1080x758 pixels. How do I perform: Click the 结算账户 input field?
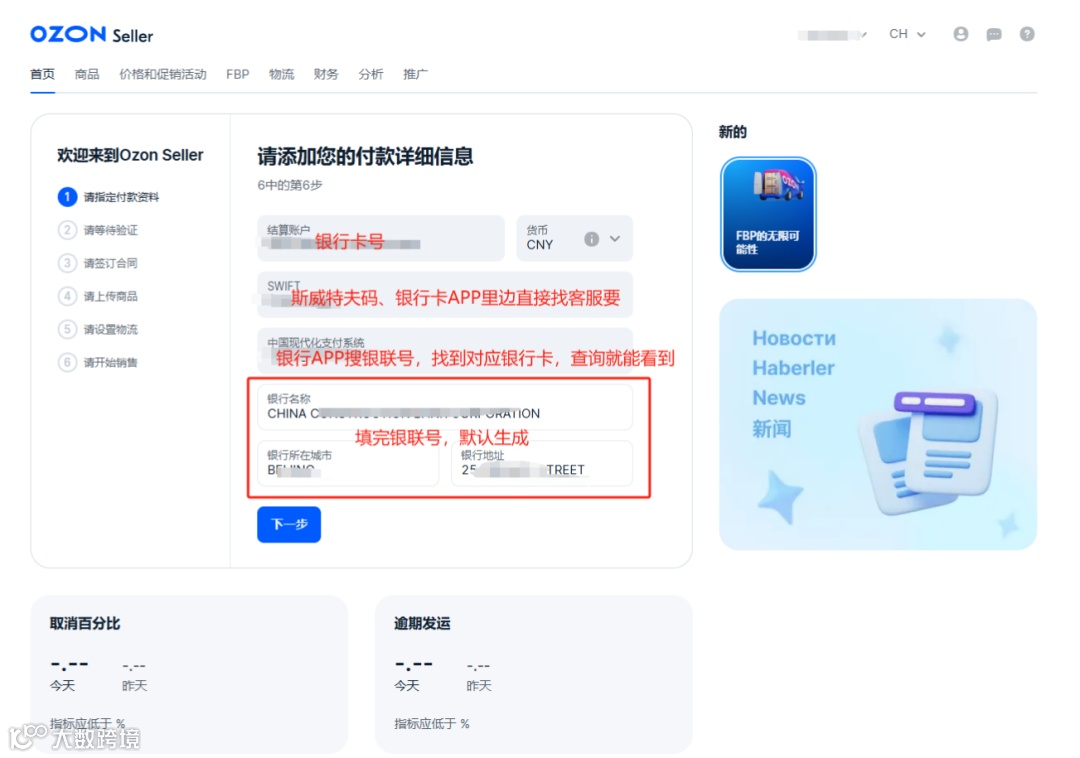(x=381, y=238)
